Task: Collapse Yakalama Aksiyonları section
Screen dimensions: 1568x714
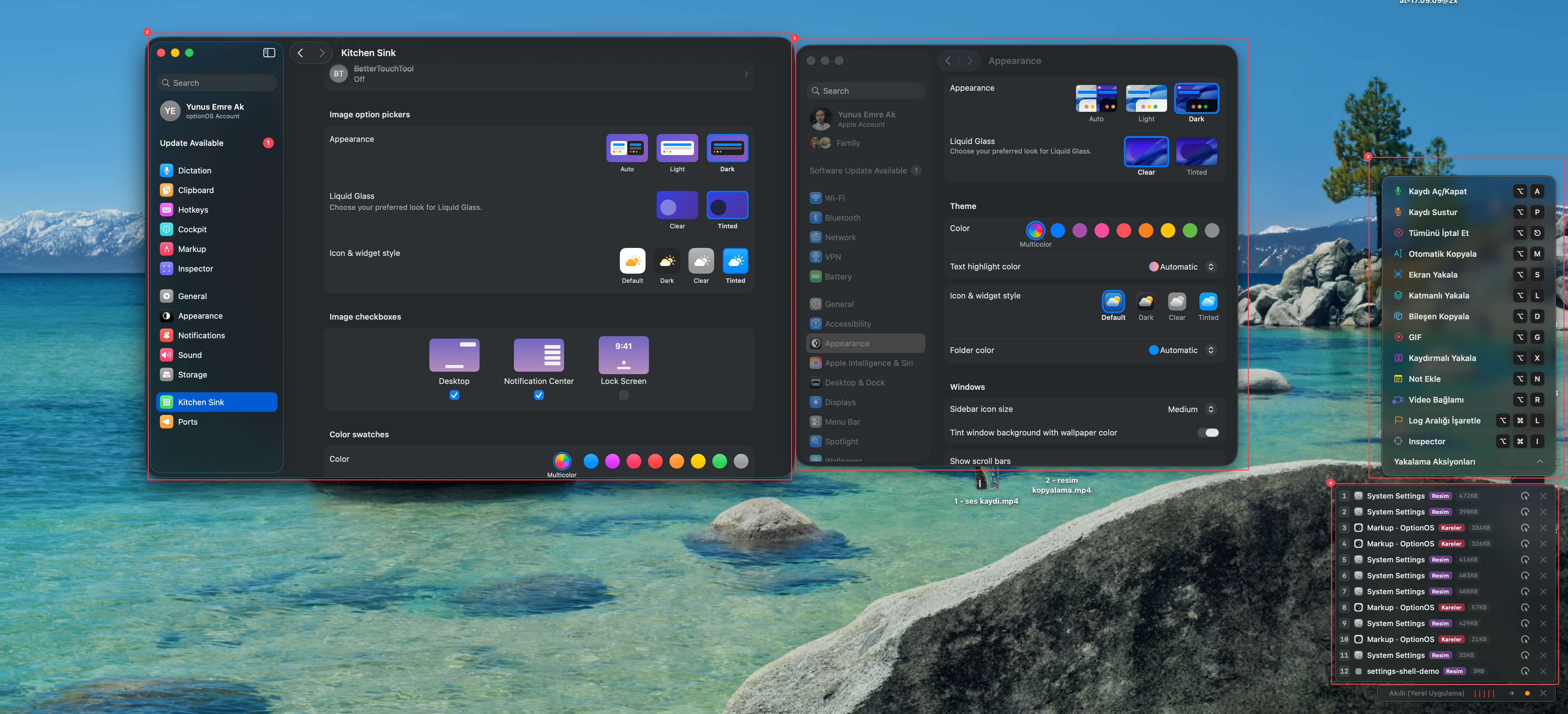Action: pyautogui.click(x=1540, y=461)
